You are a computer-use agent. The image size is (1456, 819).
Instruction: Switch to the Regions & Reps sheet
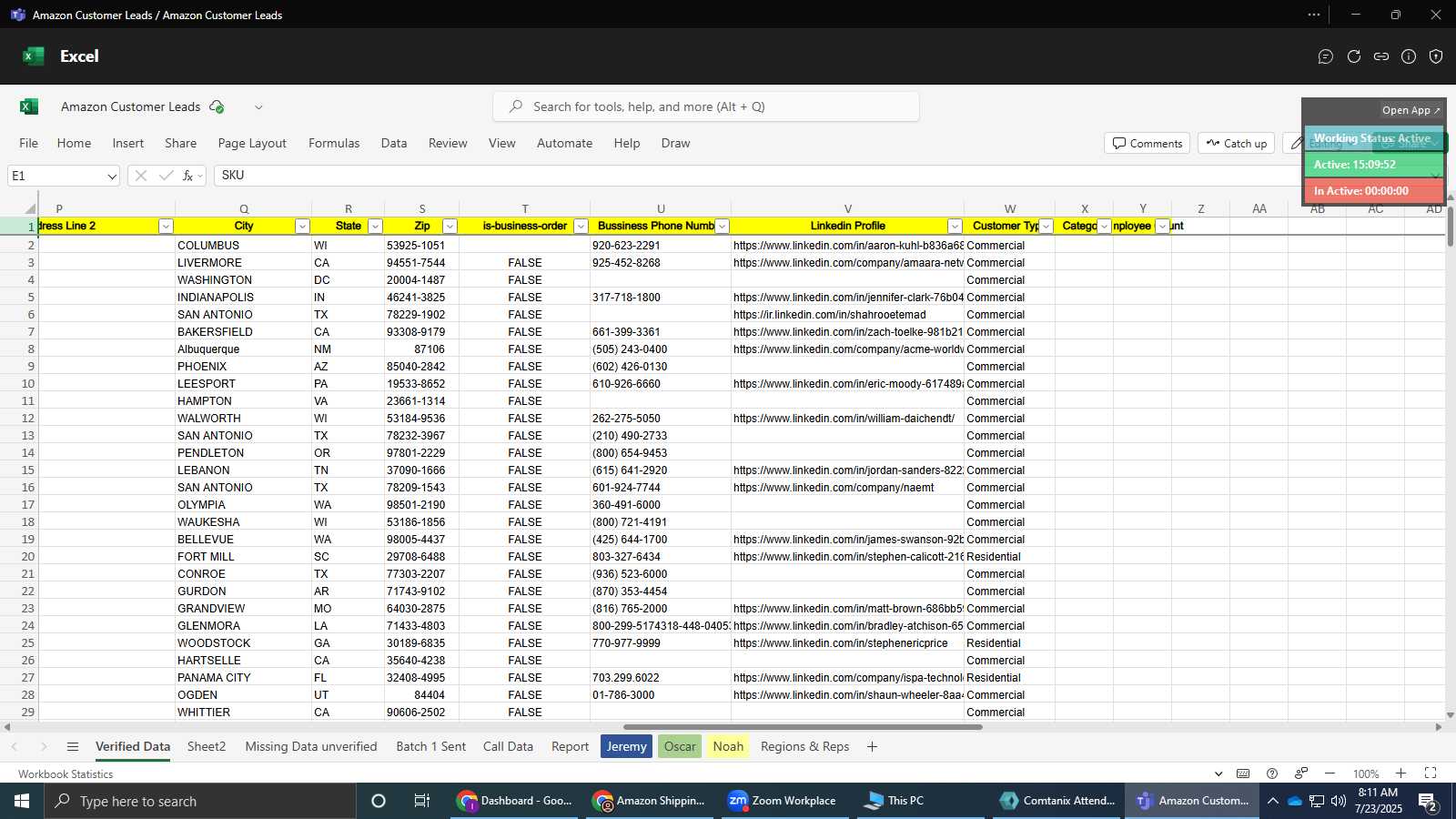[x=804, y=746]
